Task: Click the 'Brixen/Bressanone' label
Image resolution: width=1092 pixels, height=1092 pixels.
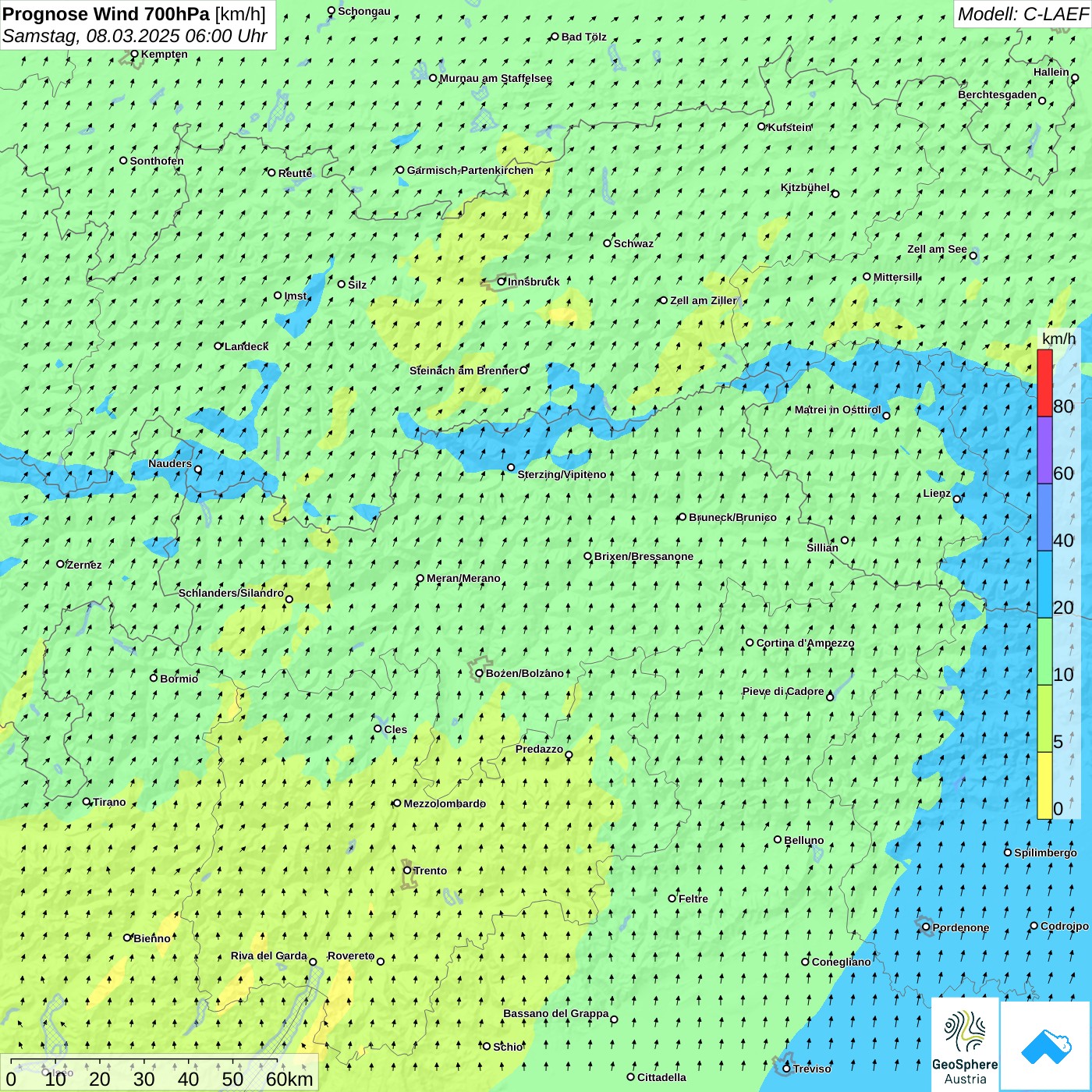Action: point(643,557)
